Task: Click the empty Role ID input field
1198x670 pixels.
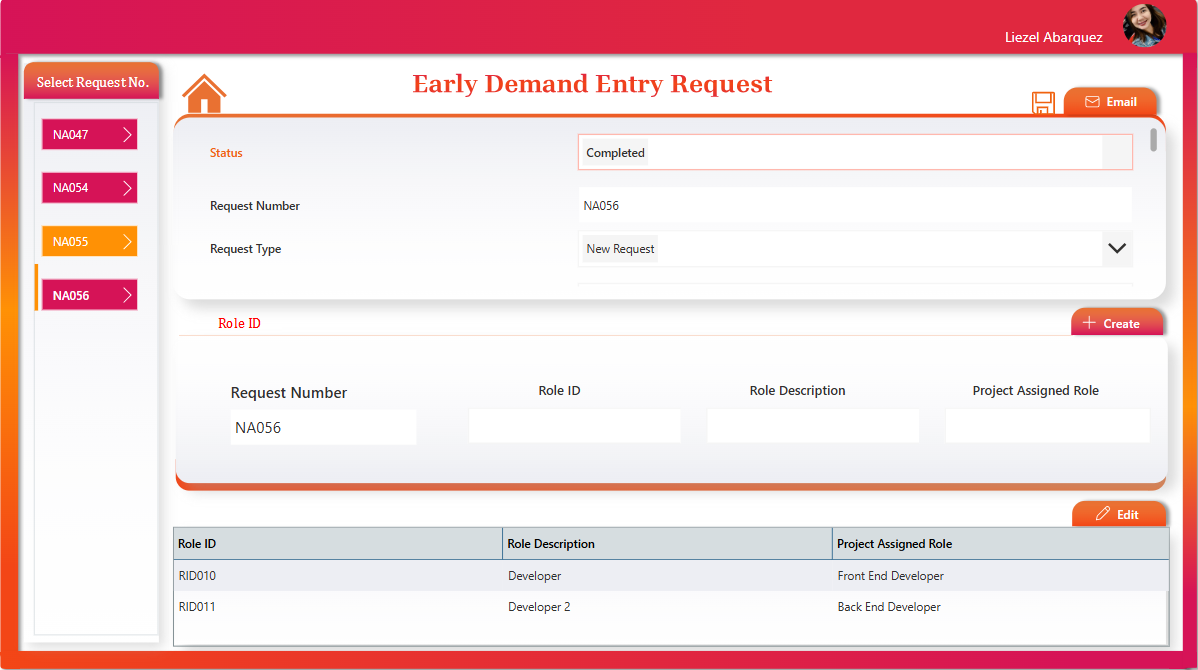Action: 574,426
